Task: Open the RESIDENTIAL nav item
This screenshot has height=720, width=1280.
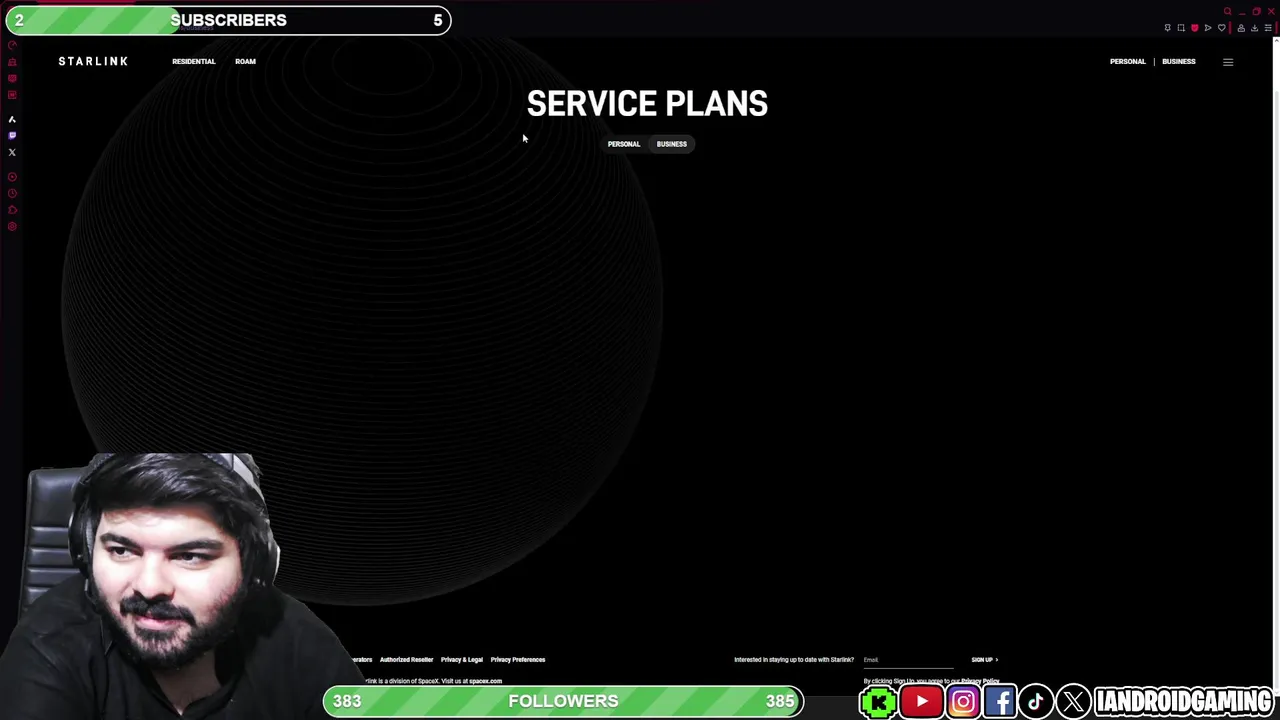Action: pyautogui.click(x=193, y=61)
